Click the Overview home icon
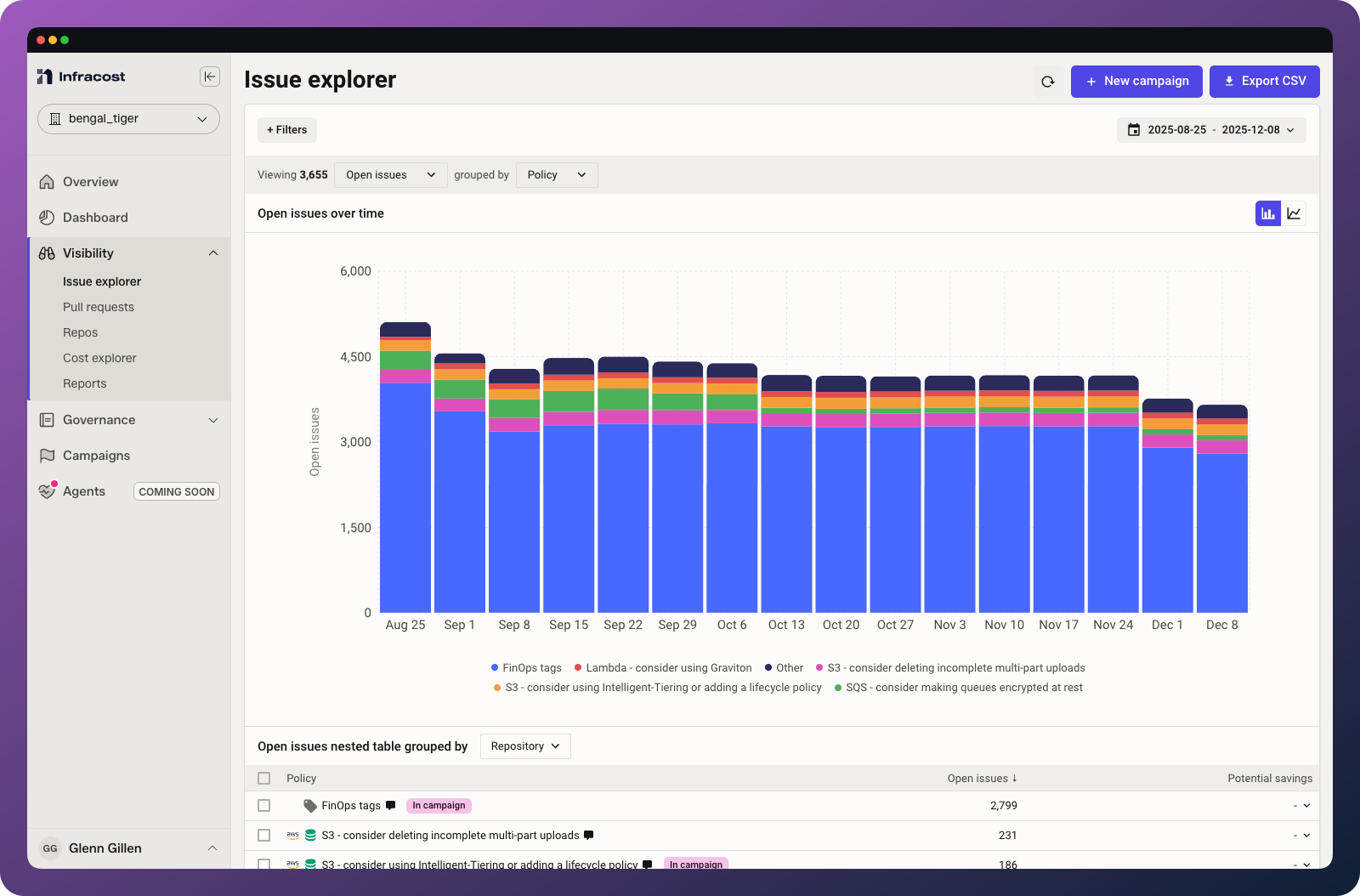The image size is (1360, 896). (47, 182)
